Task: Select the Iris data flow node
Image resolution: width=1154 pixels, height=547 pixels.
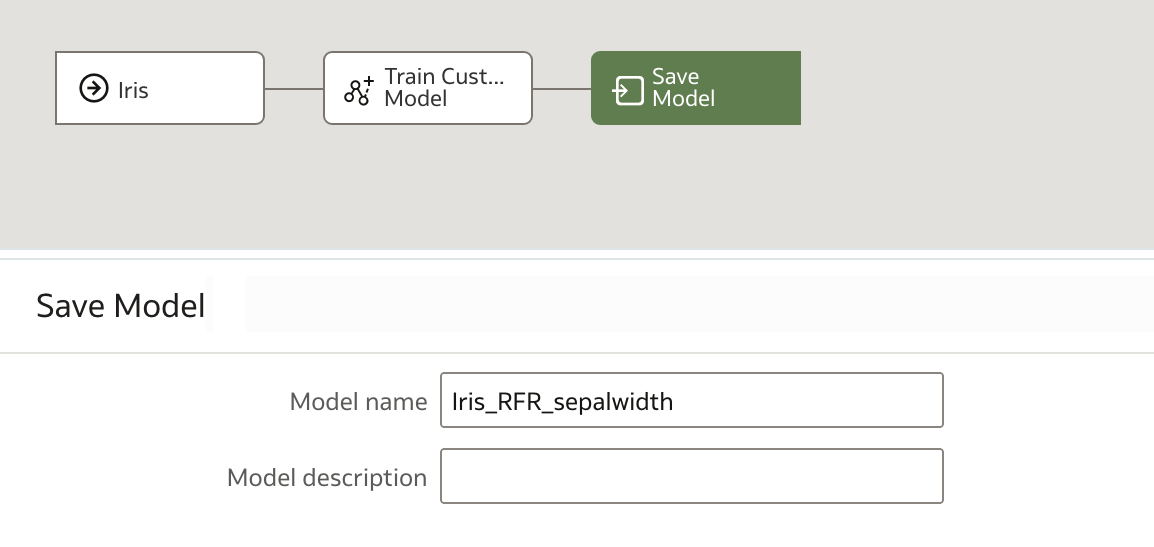Action: pyautogui.click(x=160, y=88)
